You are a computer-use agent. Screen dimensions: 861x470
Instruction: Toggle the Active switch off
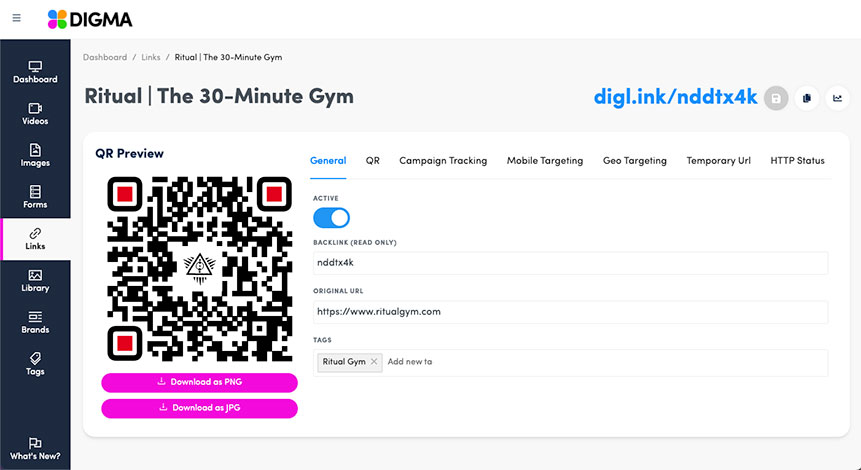331,218
